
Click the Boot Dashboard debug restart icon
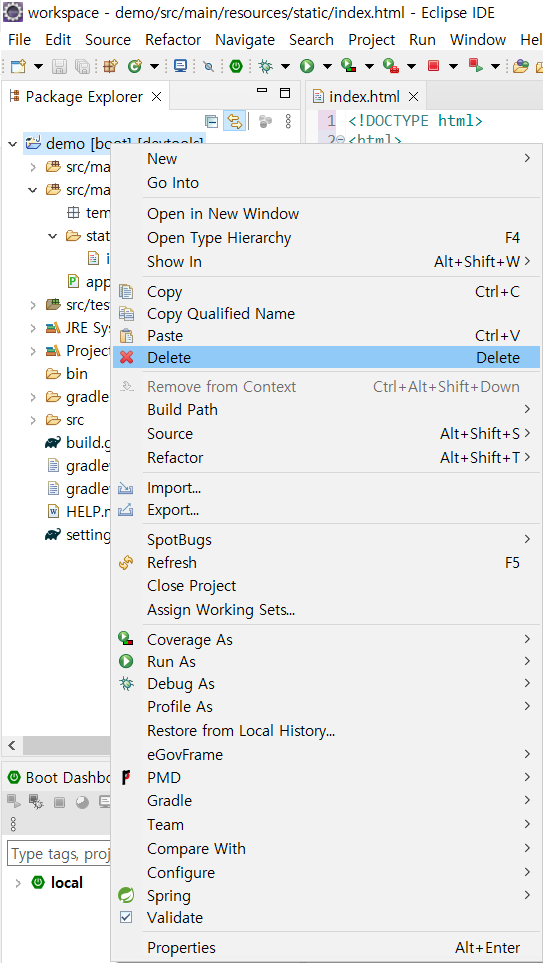click(x=36, y=801)
